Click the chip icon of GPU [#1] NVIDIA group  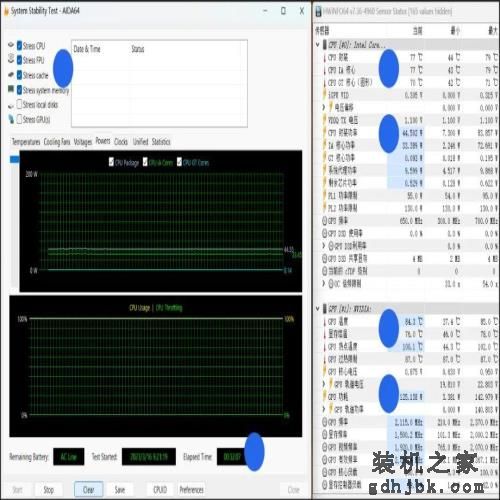(324, 309)
